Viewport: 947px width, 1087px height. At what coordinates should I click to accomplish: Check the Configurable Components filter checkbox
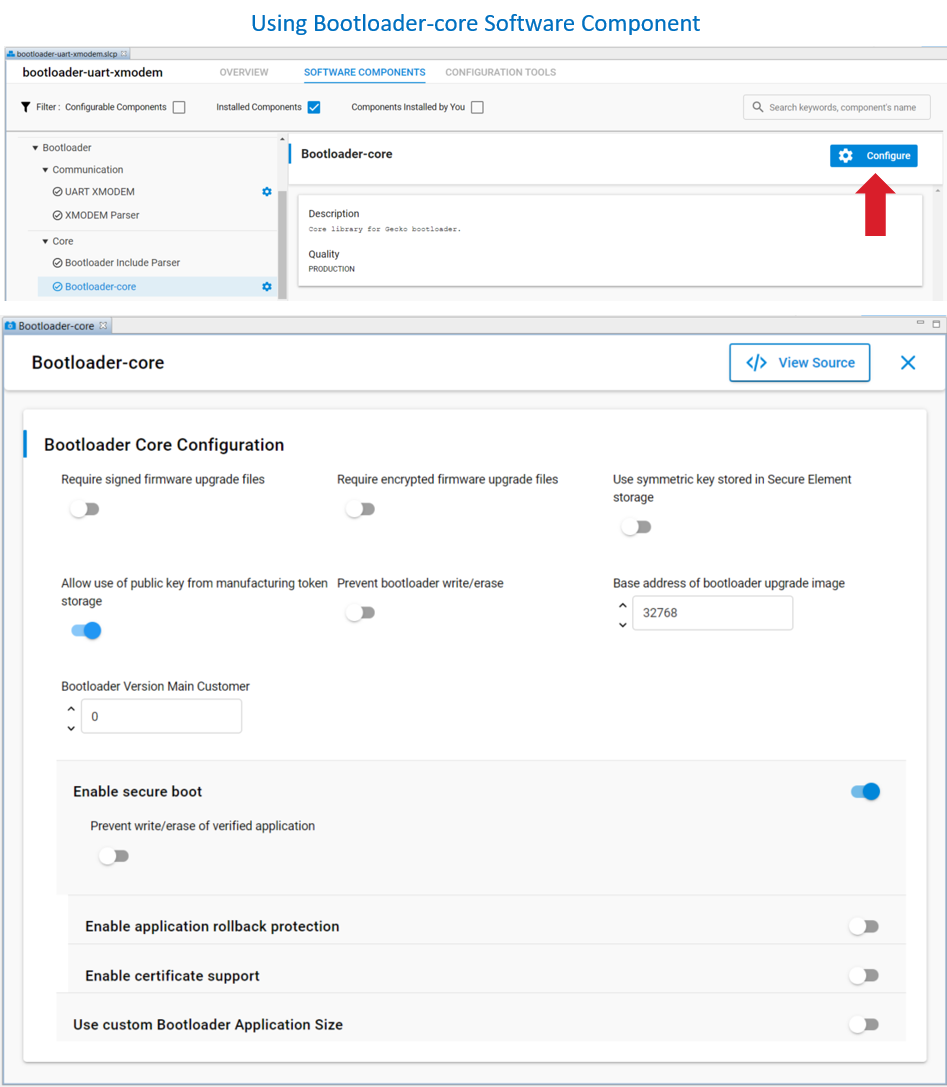(179, 107)
